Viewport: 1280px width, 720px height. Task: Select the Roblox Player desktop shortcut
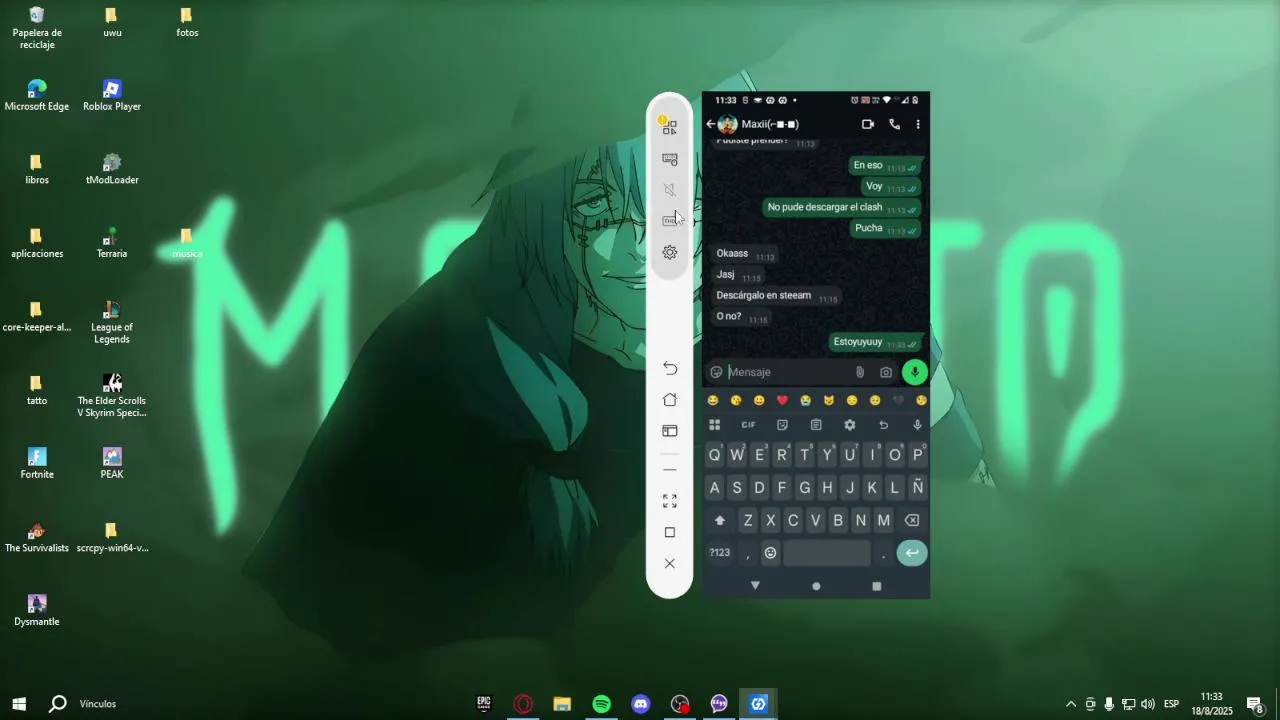(112, 95)
